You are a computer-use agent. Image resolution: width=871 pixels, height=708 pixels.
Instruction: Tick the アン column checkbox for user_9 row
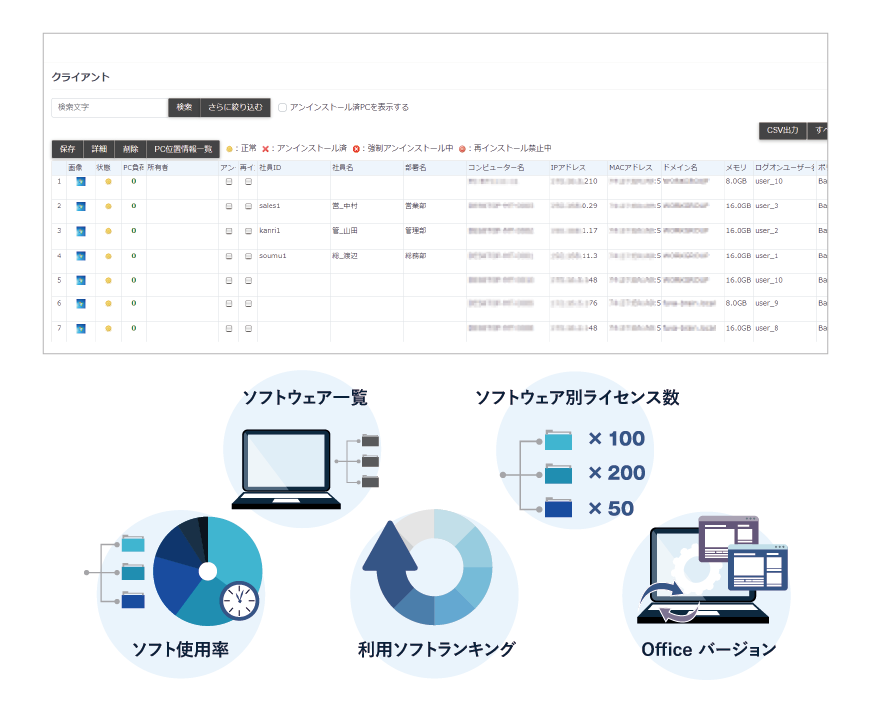[x=229, y=304]
